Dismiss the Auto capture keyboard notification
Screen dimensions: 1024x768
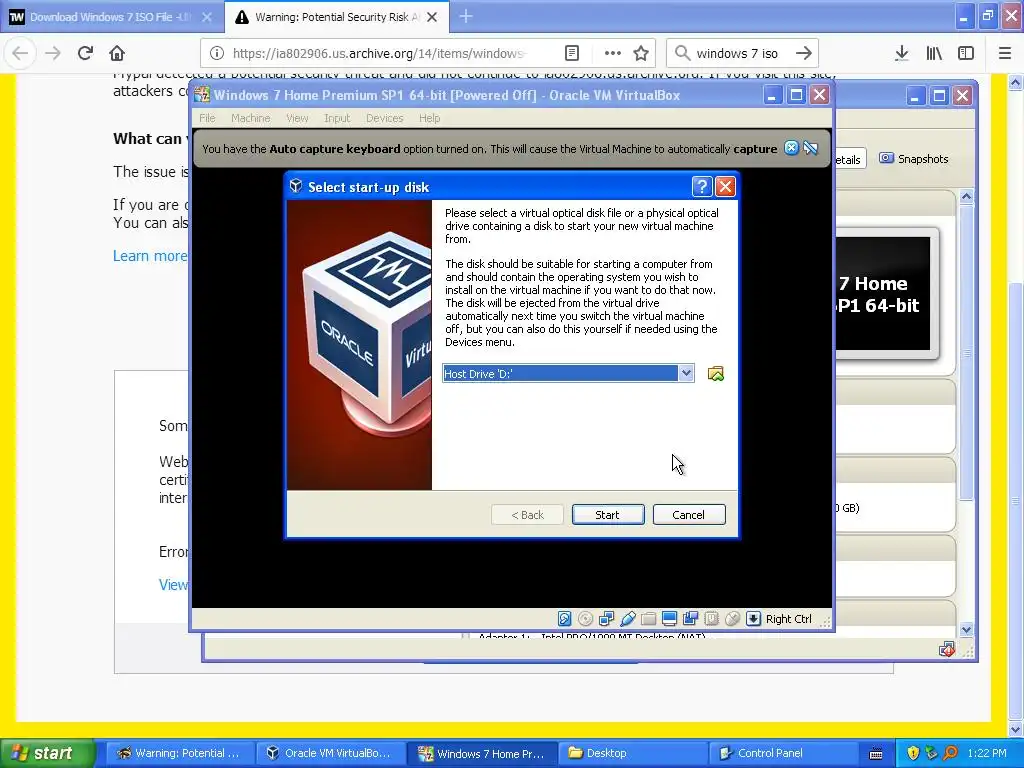click(791, 148)
